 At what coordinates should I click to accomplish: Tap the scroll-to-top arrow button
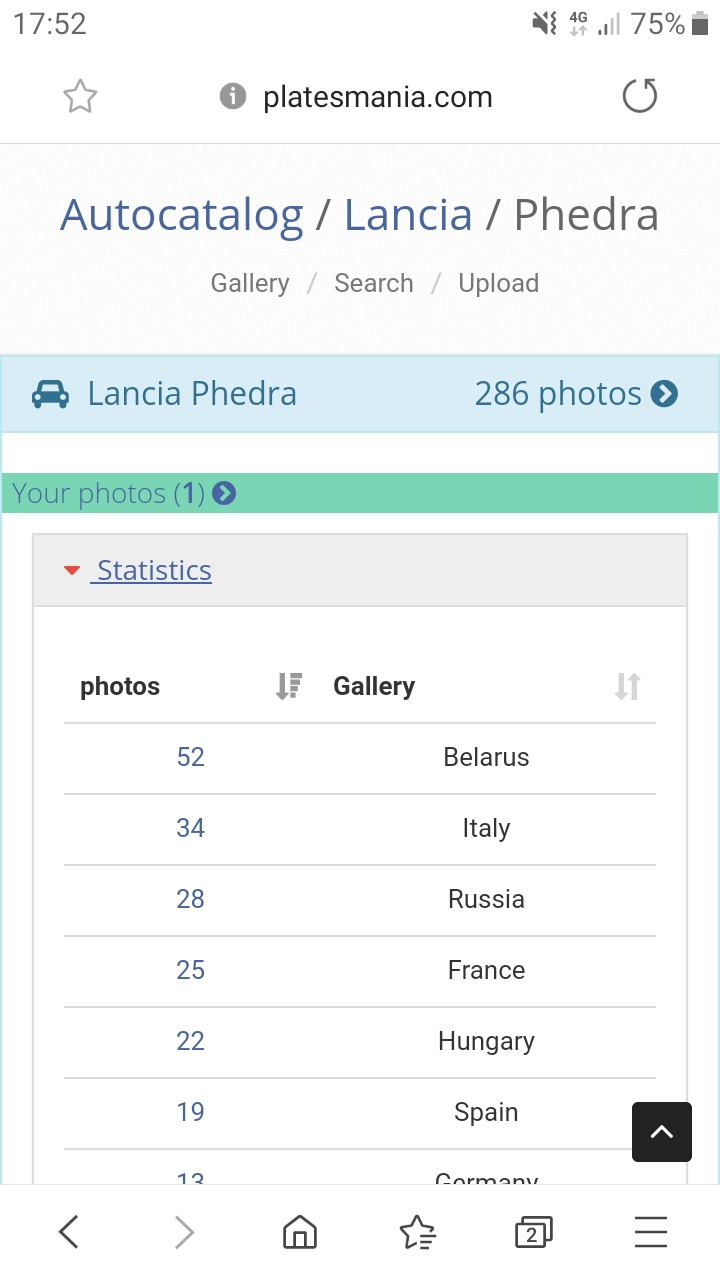(x=662, y=1132)
